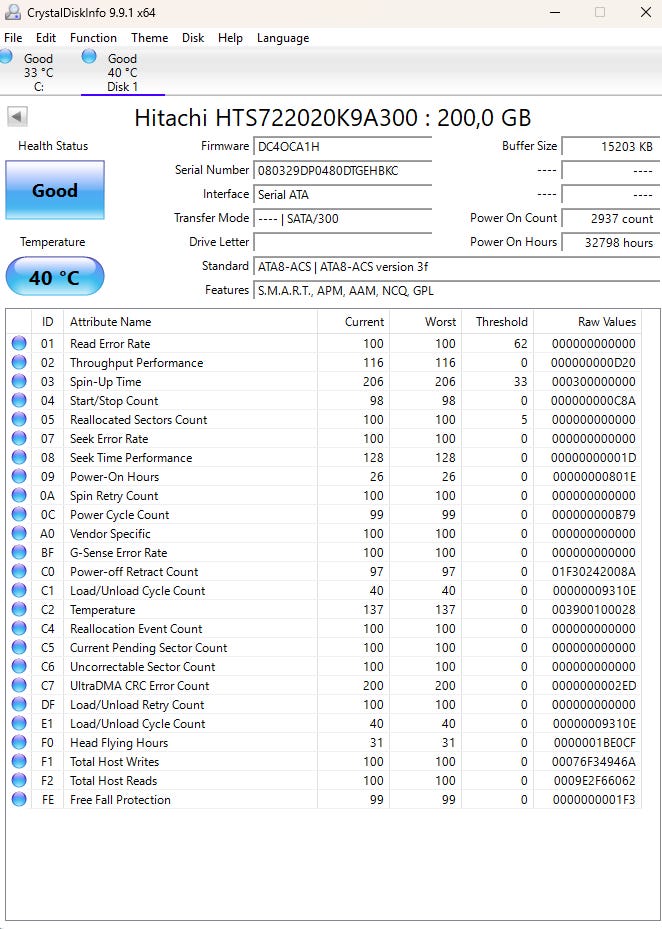Open the Help menu
Screen dimensions: 662x929
(x=230, y=37)
